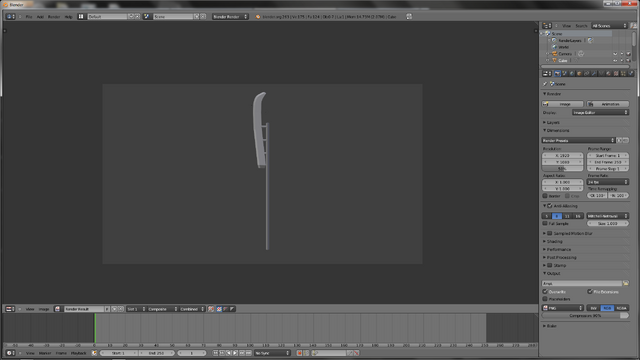Open the Object properties tab

point(579,73)
